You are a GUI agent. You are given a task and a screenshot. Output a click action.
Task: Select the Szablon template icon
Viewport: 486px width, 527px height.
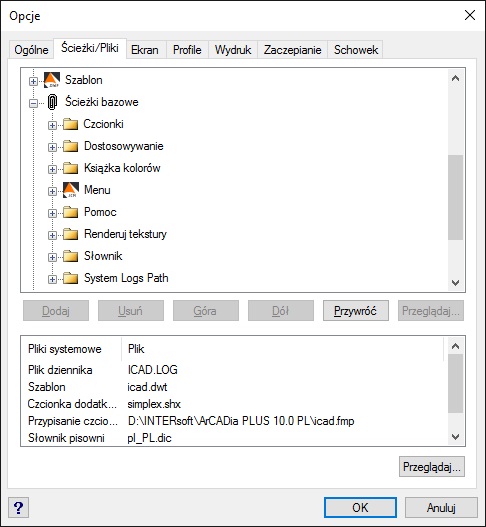click(52, 80)
